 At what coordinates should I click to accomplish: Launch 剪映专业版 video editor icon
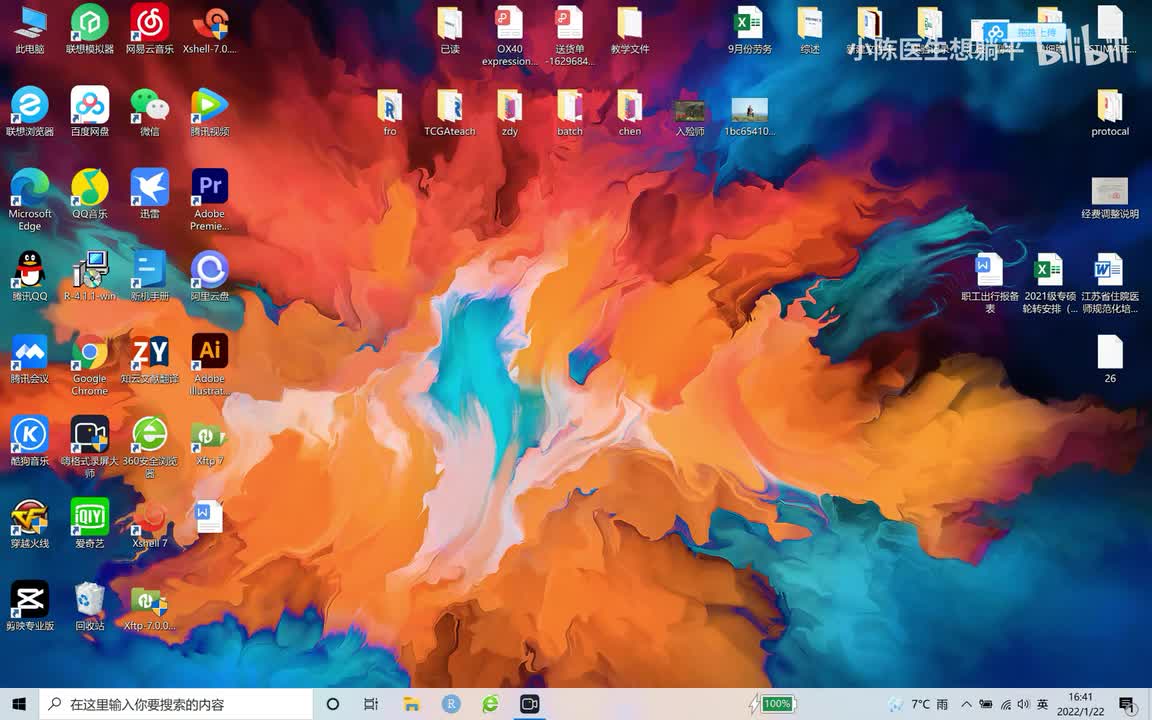(29, 605)
